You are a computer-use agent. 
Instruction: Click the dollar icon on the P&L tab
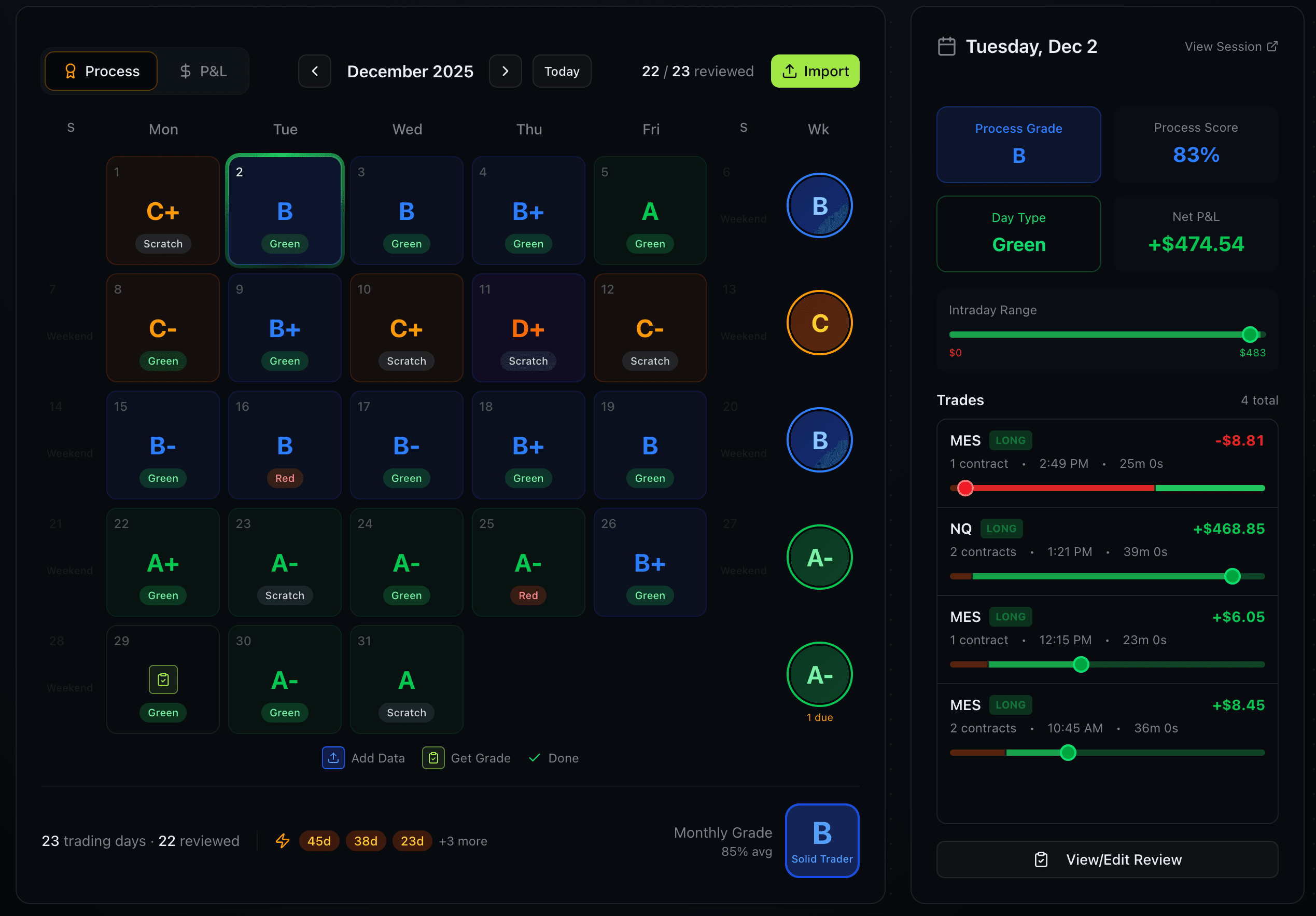point(185,71)
